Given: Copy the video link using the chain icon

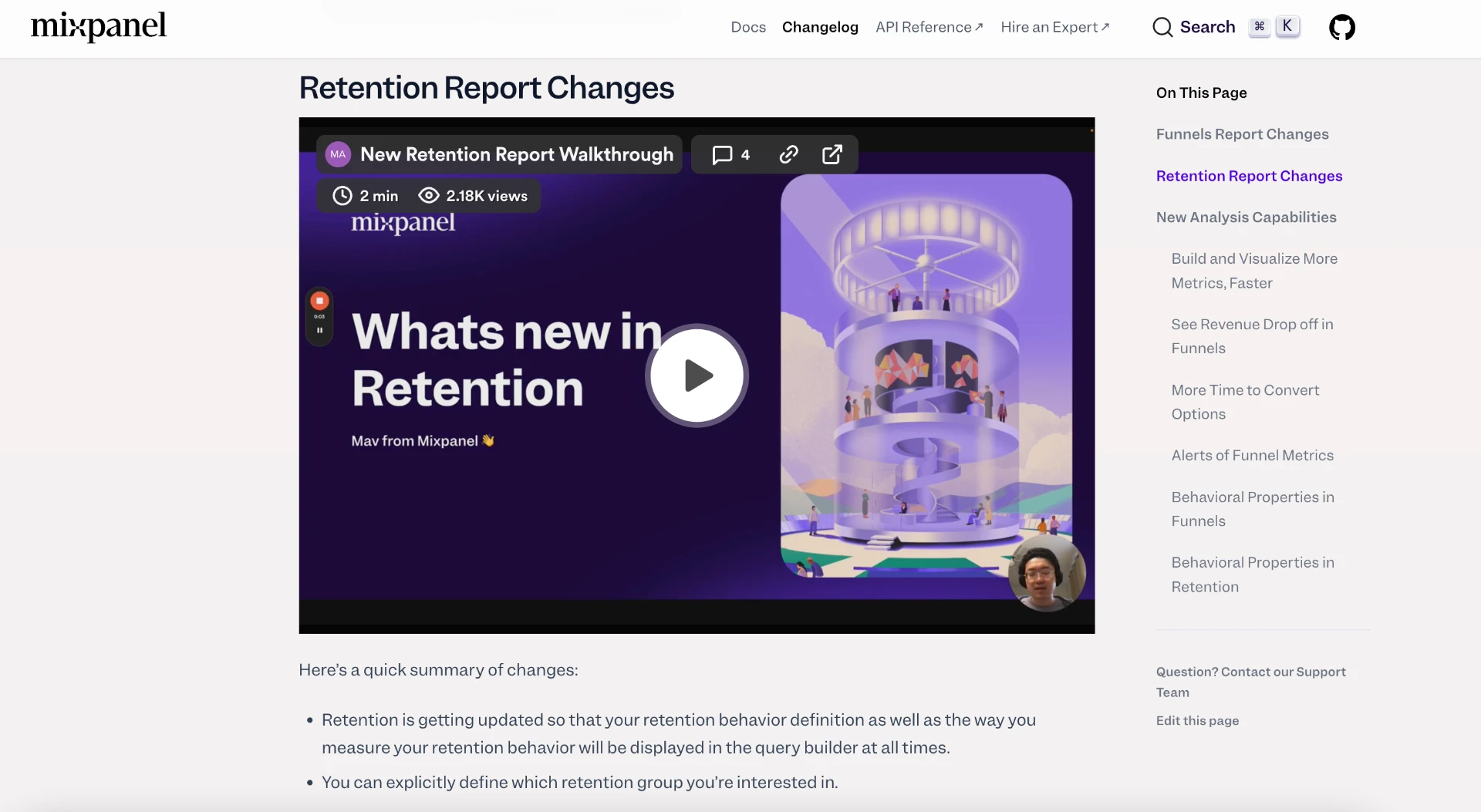Looking at the screenshot, I should point(788,154).
